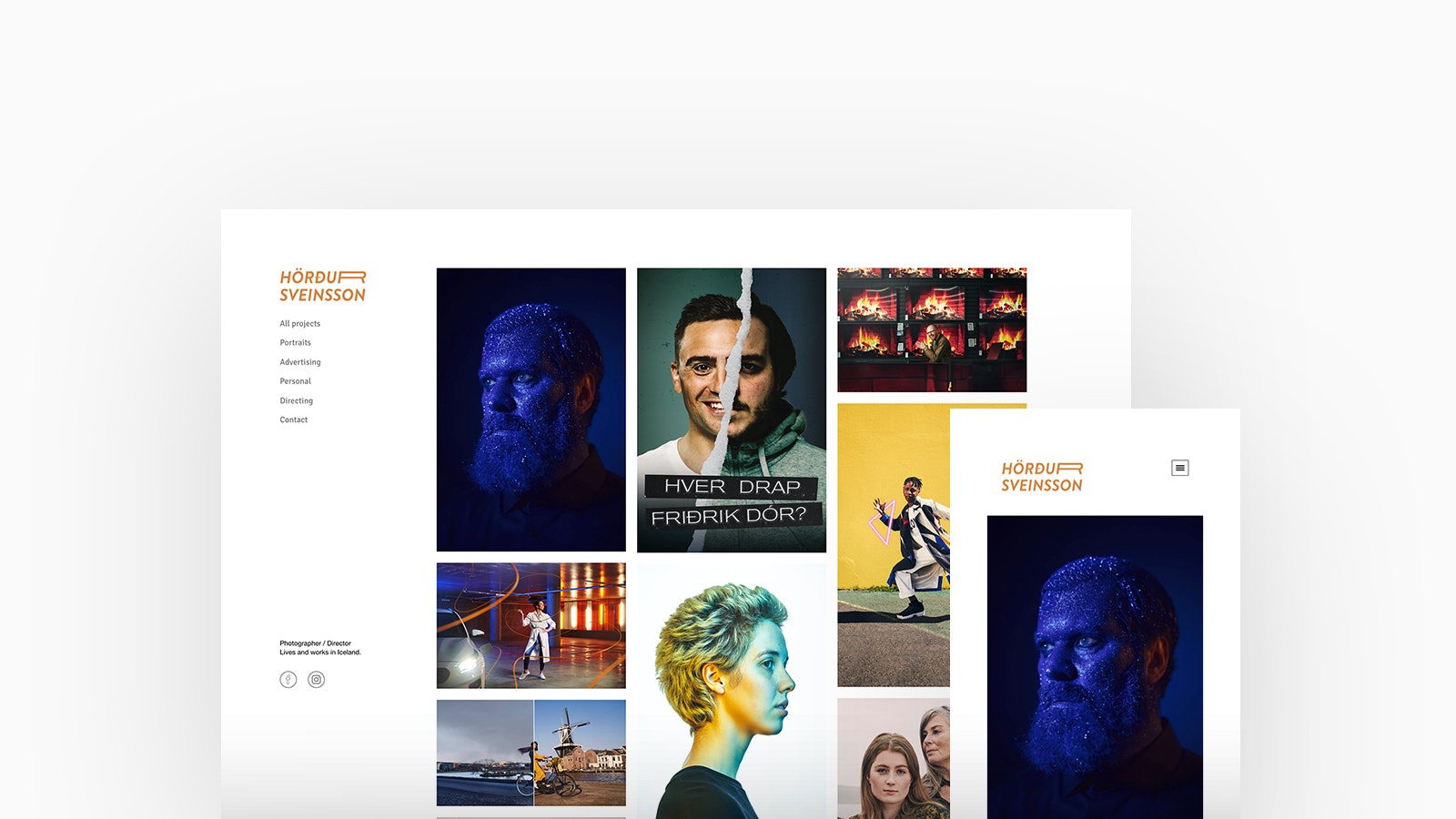The height and width of the screenshot is (819, 1456).
Task: Select All projects in sidebar
Action: [299, 324]
